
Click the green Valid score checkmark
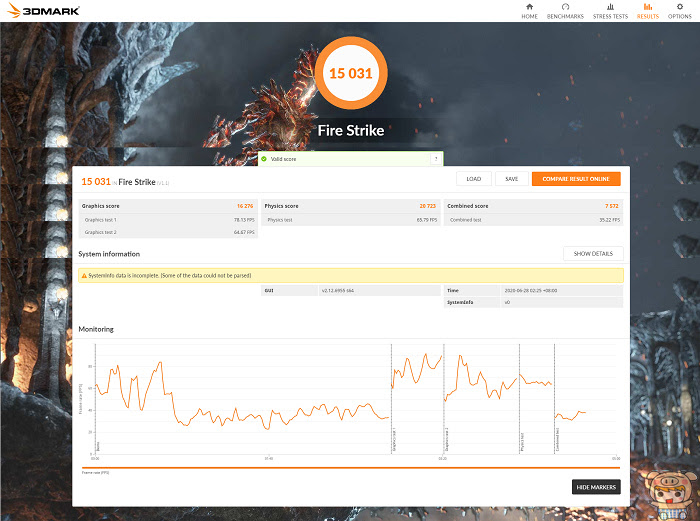click(x=264, y=159)
